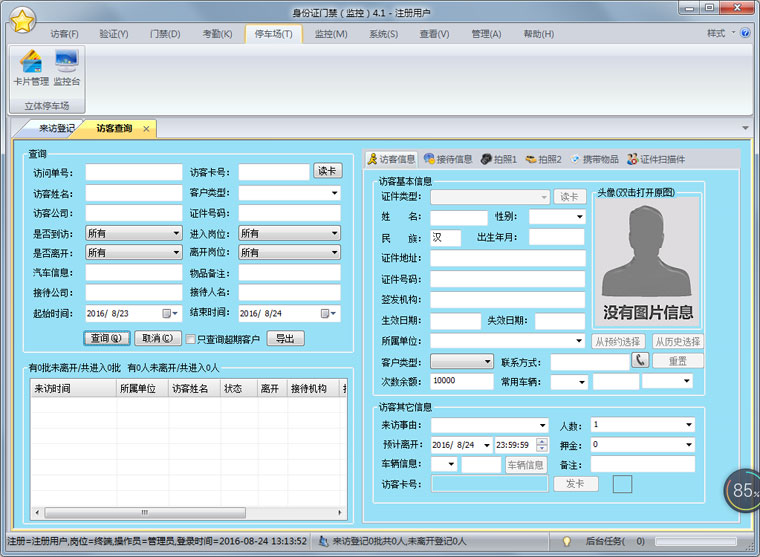The image size is (760, 557).
Task: Click the 访客姓名 column header
Action: pyautogui.click(x=194, y=388)
